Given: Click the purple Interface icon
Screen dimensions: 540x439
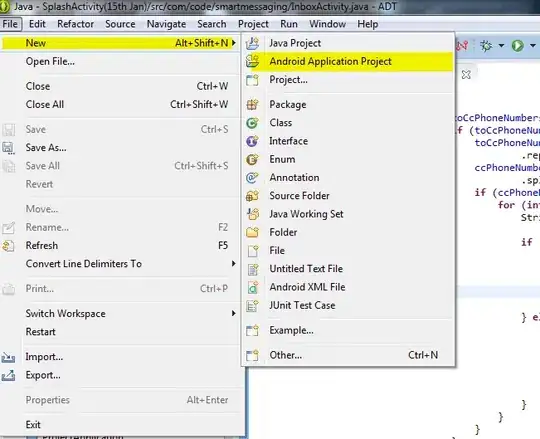Looking at the screenshot, I should coord(252,141).
